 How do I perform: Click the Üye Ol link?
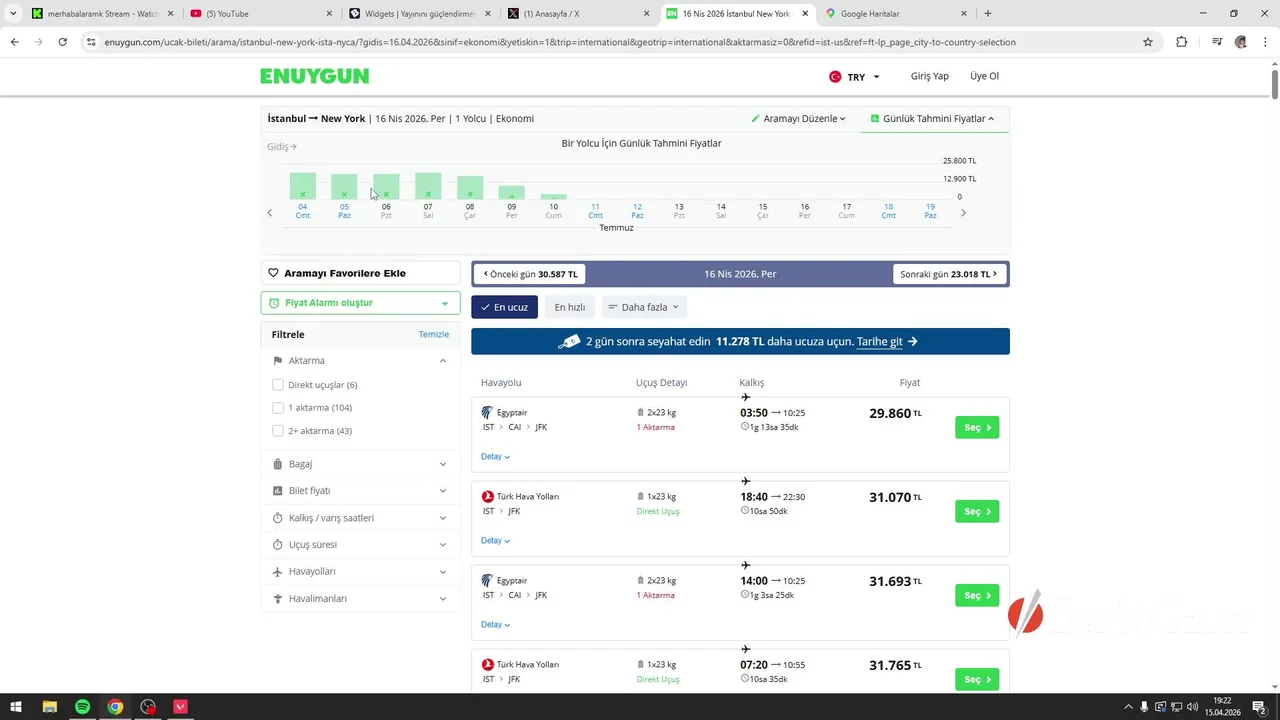984,76
